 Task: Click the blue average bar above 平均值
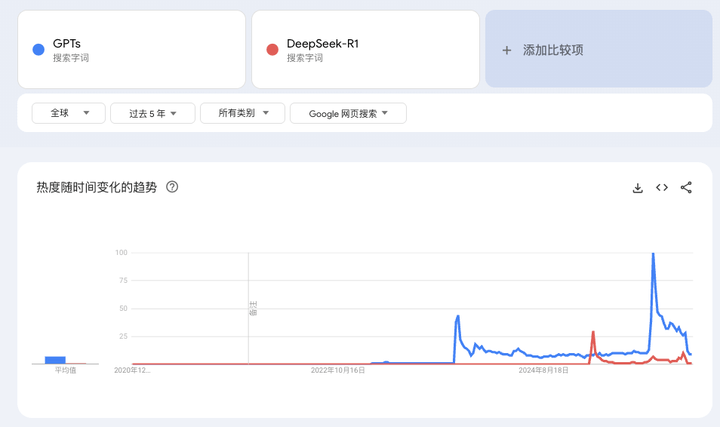55,359
